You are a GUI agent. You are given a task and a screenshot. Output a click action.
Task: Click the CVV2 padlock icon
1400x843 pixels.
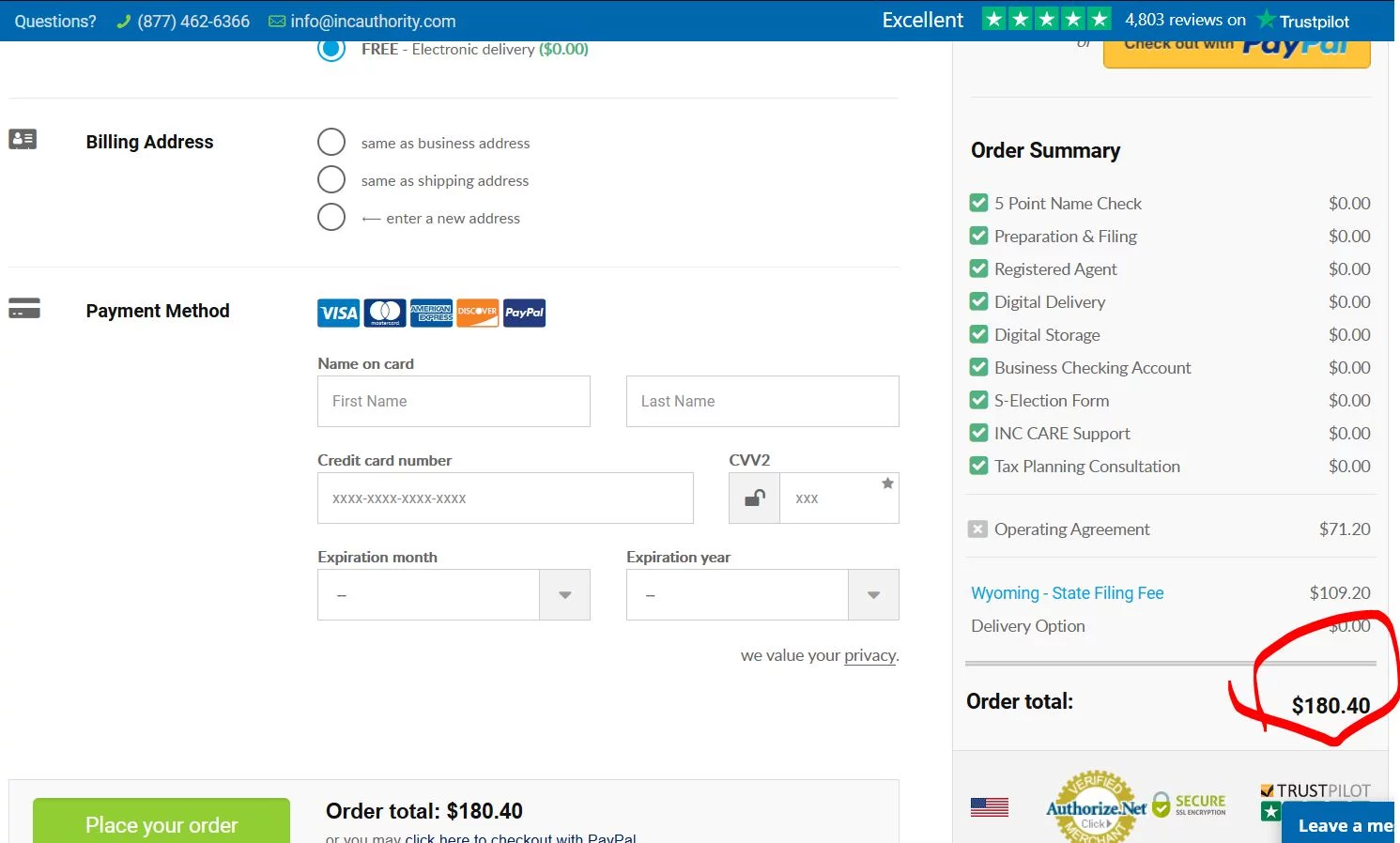tap(754, 498)
